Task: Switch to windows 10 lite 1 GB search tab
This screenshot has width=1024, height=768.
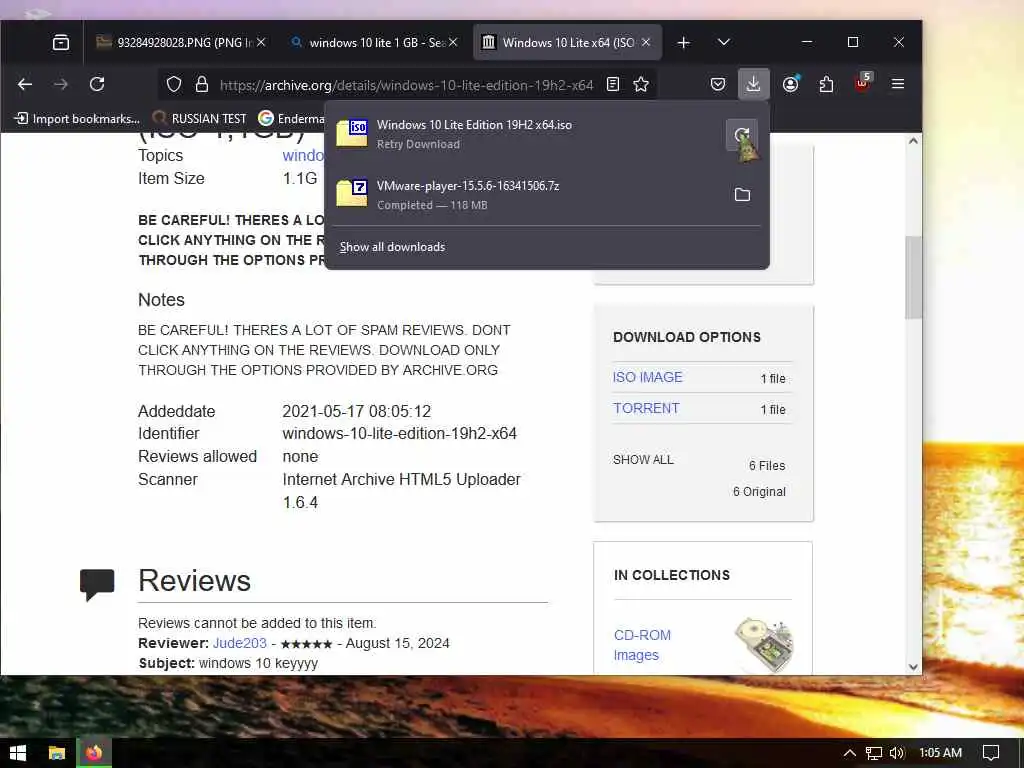Action: (375, 42)
